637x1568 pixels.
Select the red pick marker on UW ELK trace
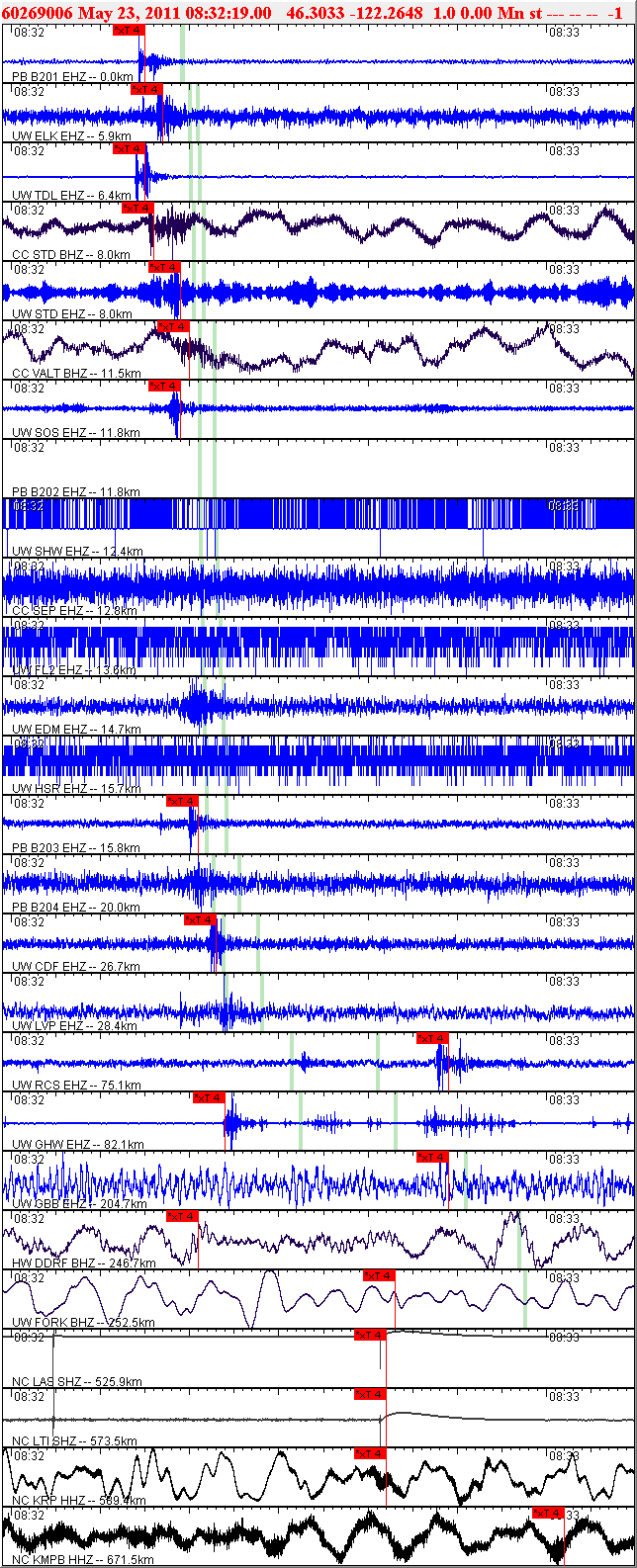[x=146, y=89]
